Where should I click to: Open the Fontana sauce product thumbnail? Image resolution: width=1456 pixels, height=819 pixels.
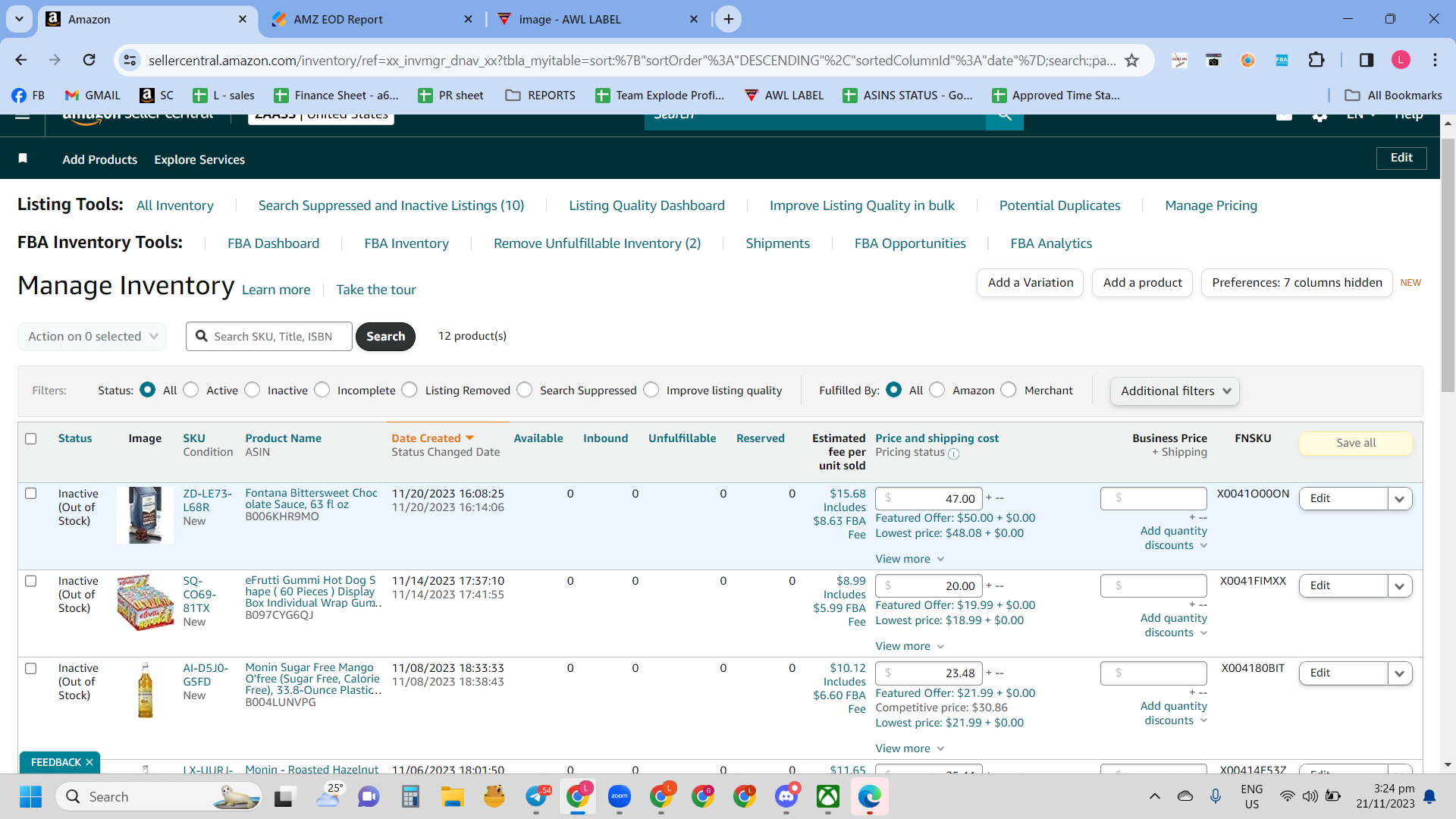(x=145, y=515)
